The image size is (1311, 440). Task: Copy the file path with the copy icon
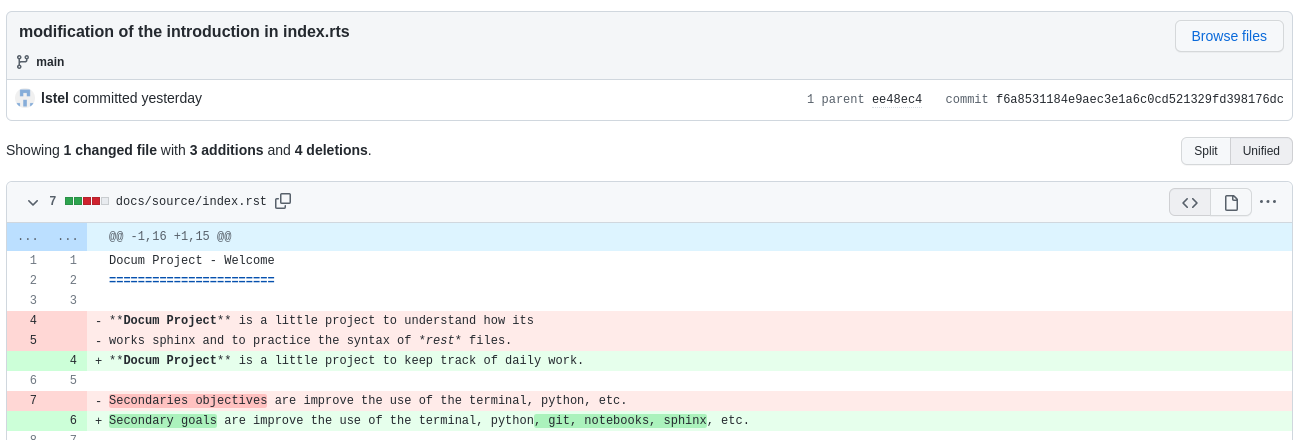pyautogui.click(x=283, y=201)
